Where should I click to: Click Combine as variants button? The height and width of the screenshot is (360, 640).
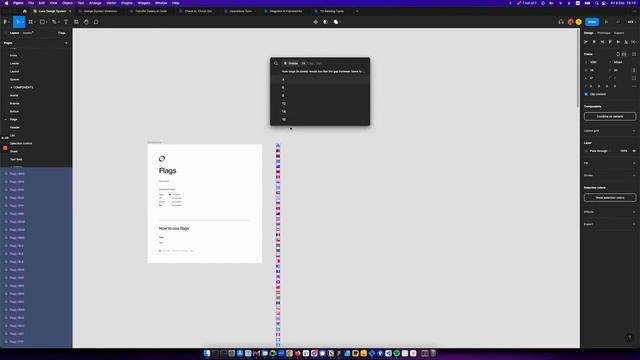pyautogui.click(x=610, y=116)
